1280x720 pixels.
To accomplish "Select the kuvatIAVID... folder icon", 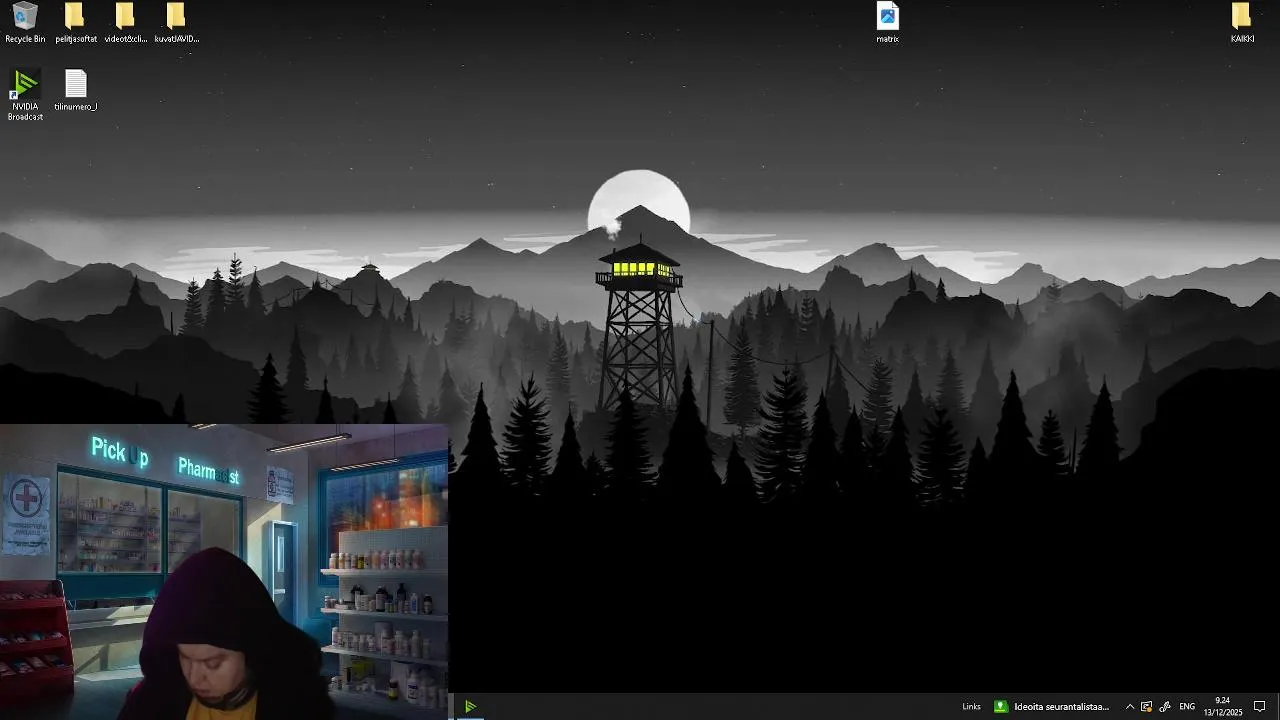I will 176,23.
